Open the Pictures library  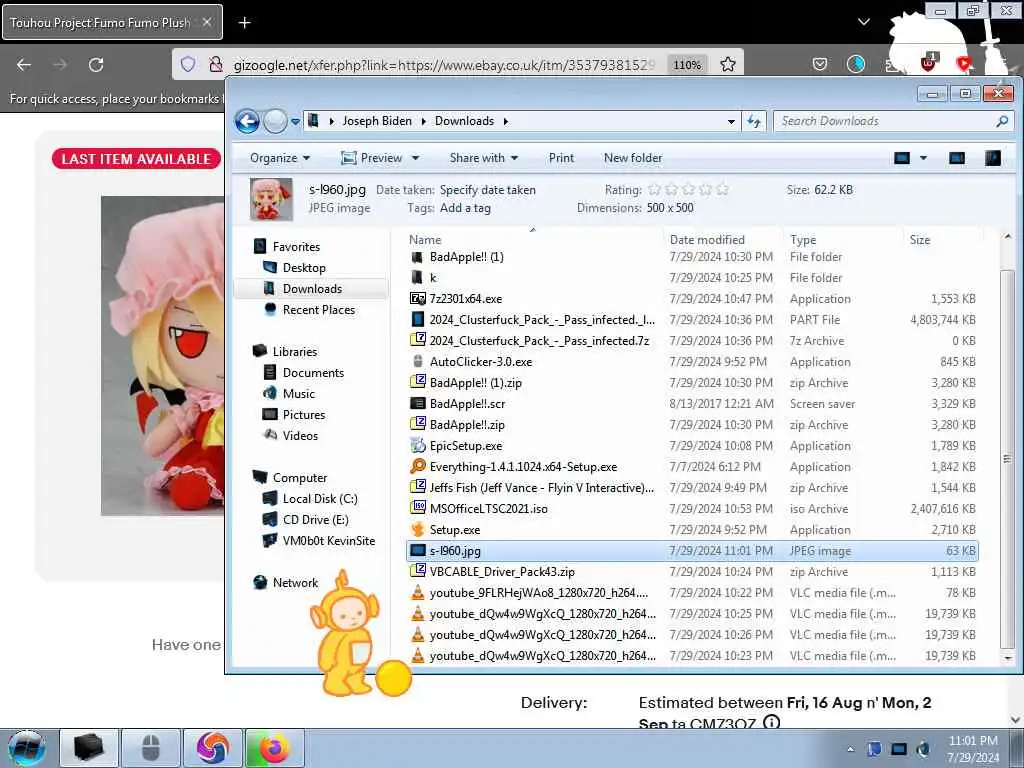point(304,415)
